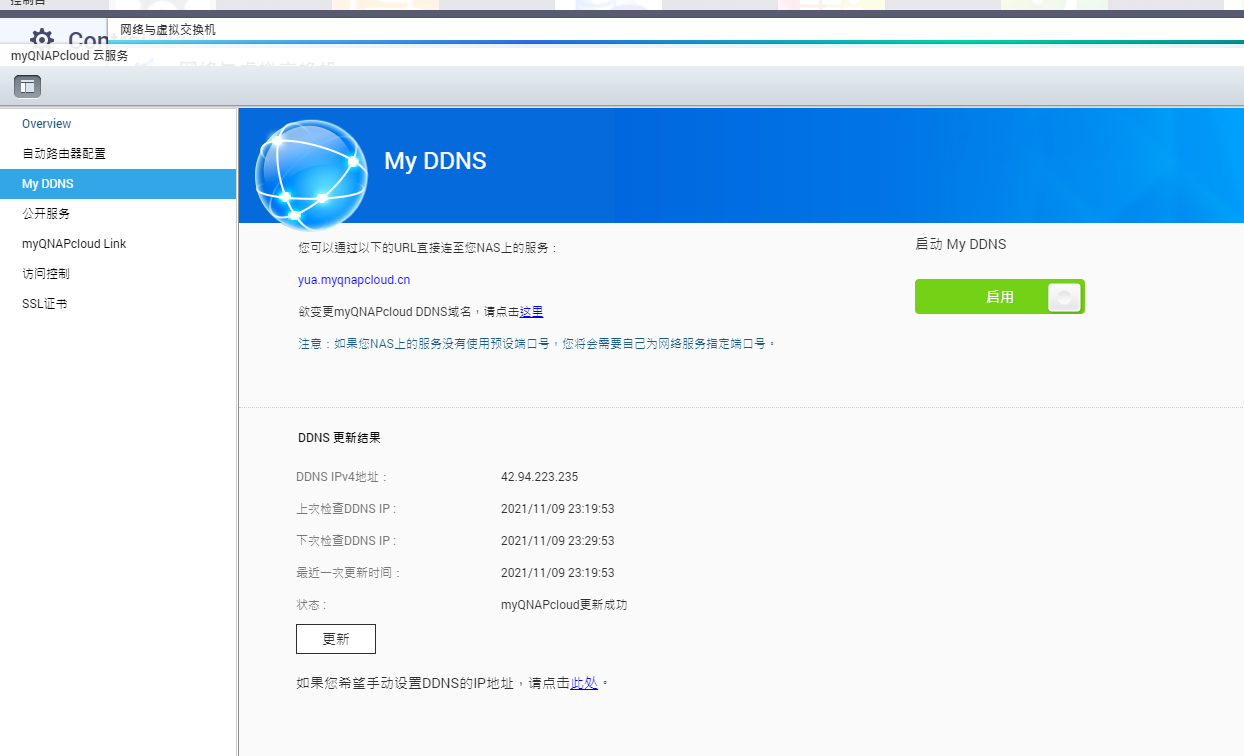Click the 网络与虚拟交换机 window title
Image resolution: width=1244 pixels, height=756 pixels.
tap(168, 30)
